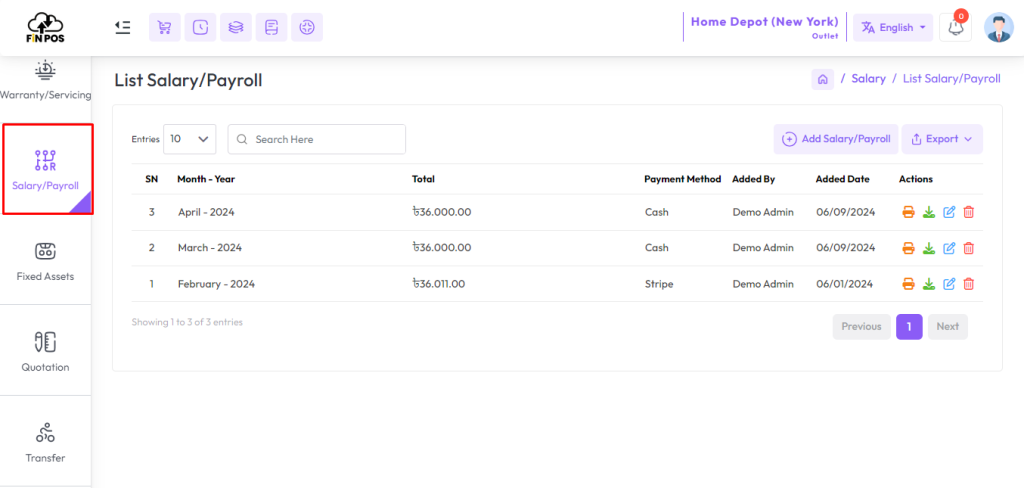This screenshot has width=1024, height=488.
Task: Open Salary/Payroll in the sidebar
Action: (x=47, y=169)
